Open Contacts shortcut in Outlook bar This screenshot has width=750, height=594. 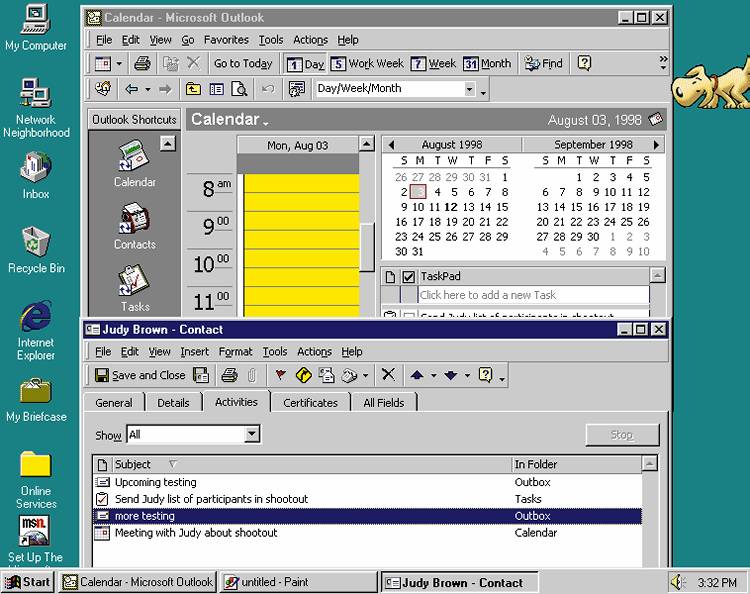pos(134,227)
